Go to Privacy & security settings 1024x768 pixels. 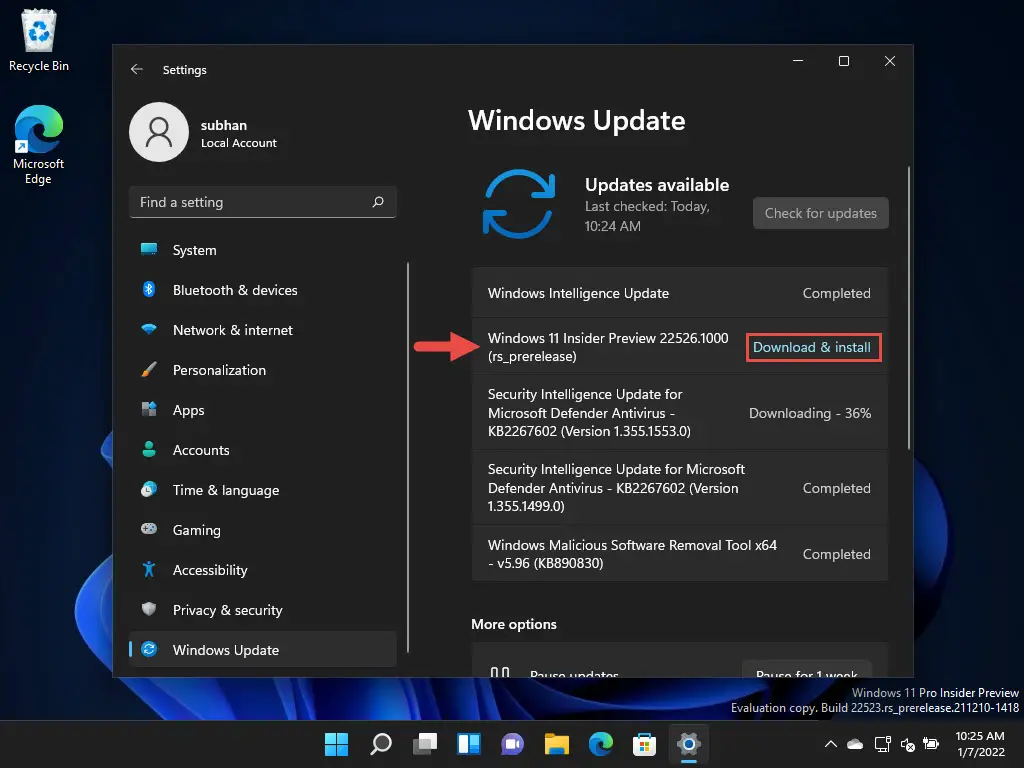click(x=263, y=610)
